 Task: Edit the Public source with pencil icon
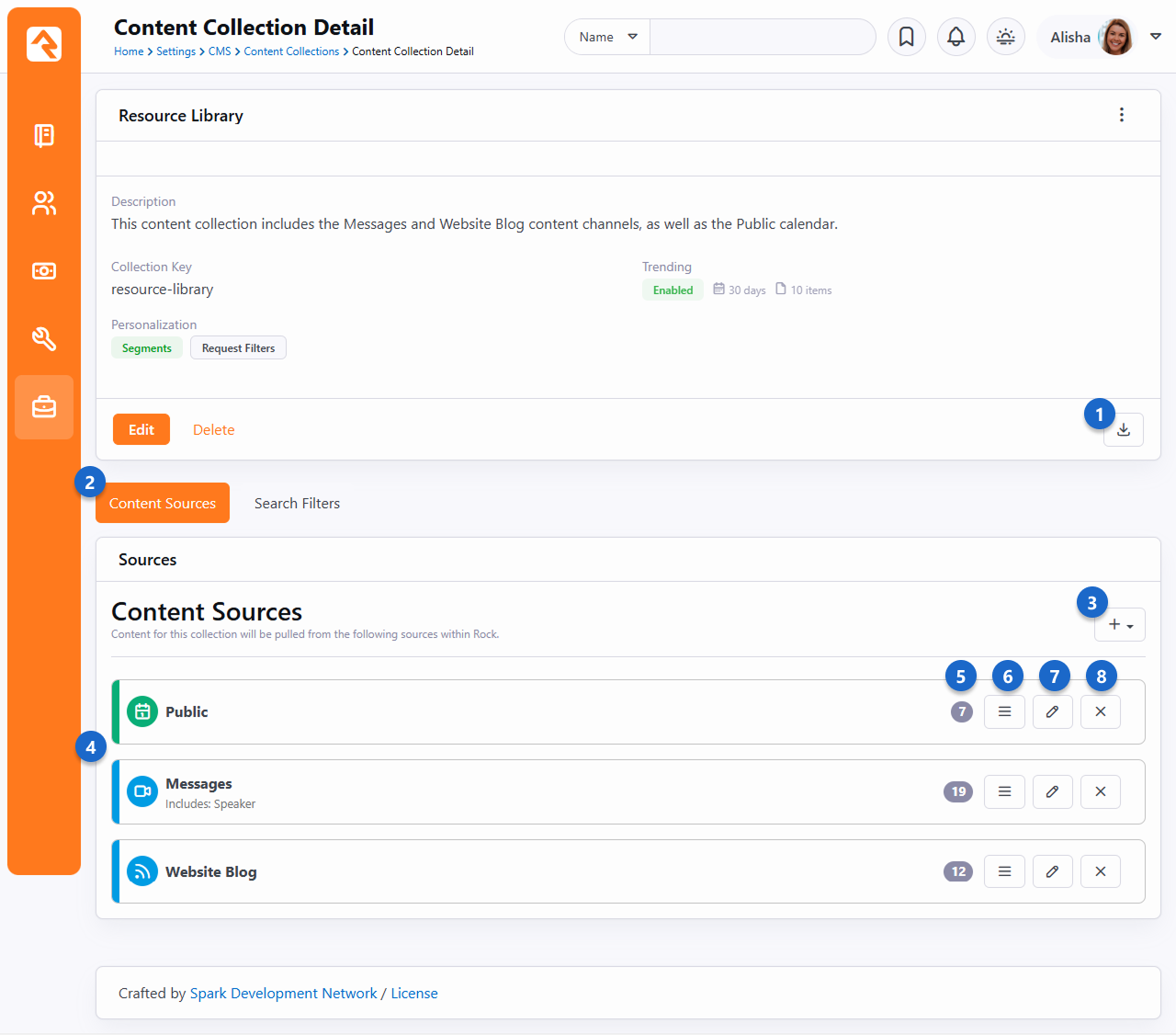point(1053,711)
